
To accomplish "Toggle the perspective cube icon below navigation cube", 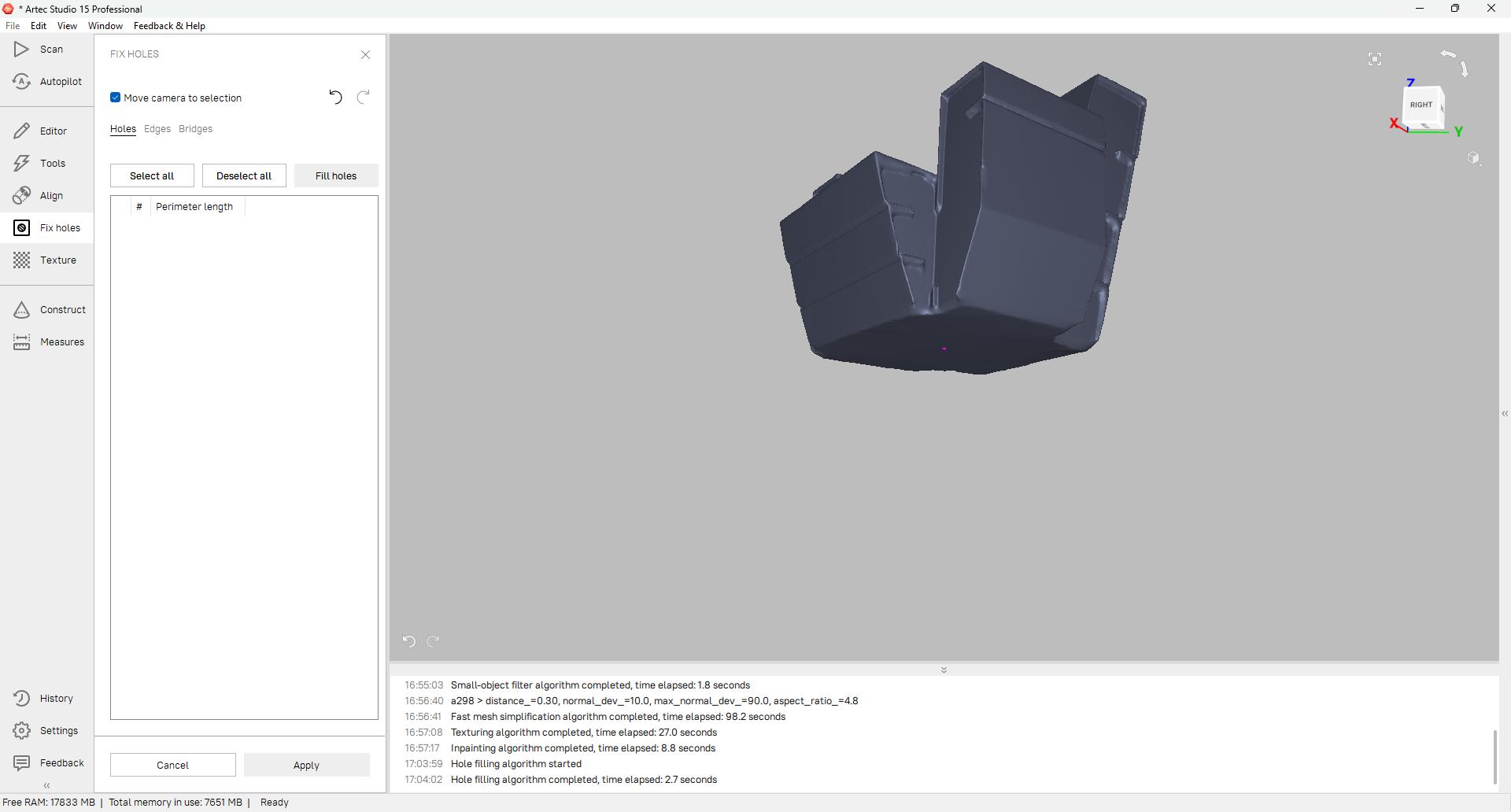I will (x=1474, y=158).
